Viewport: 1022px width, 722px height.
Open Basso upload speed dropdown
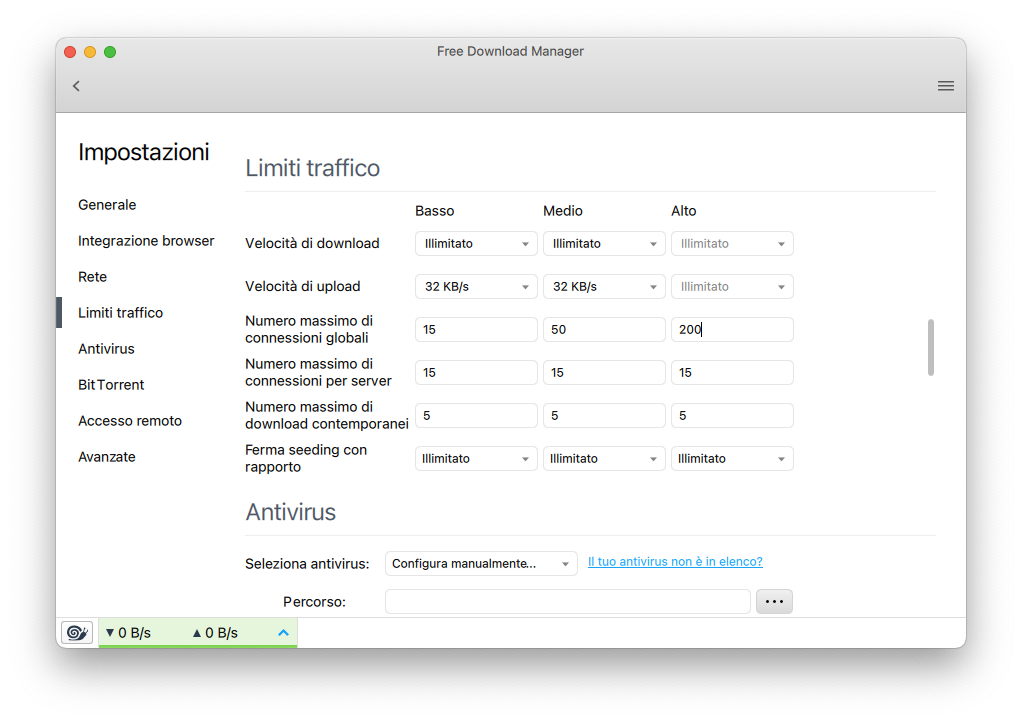(476, 287)
